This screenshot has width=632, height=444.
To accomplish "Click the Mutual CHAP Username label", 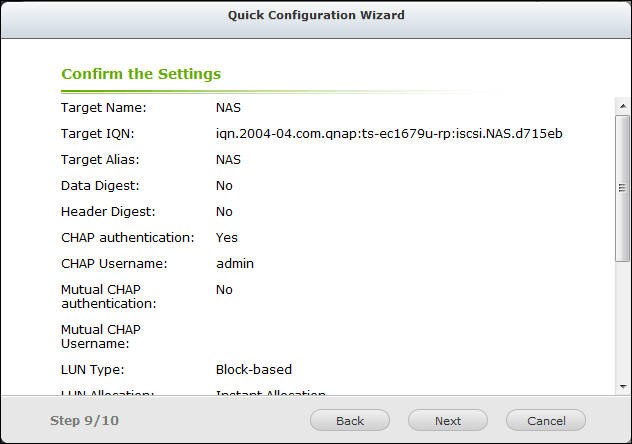I will [x=101, y=336].
